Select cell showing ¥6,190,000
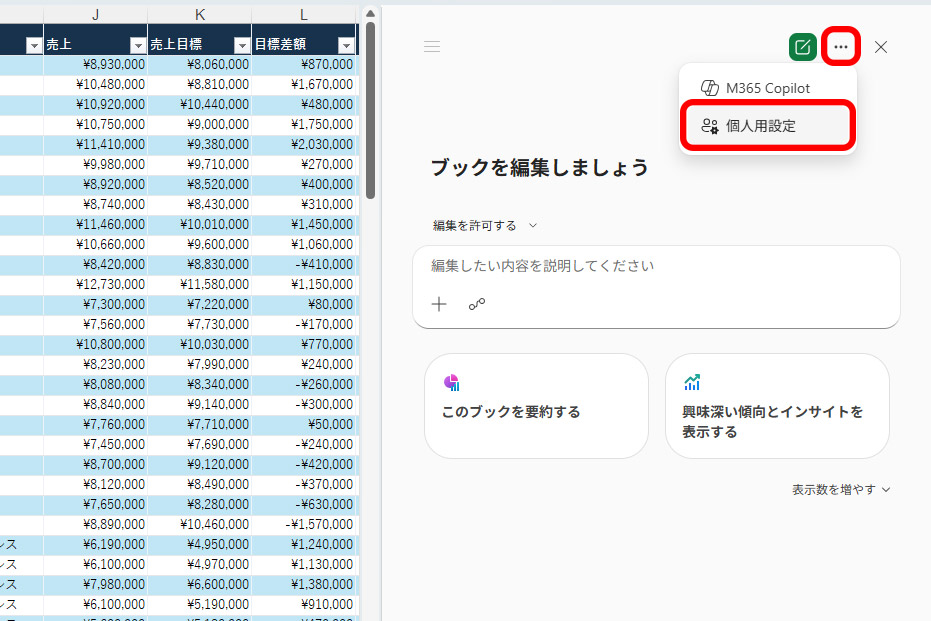 (96, 544)
